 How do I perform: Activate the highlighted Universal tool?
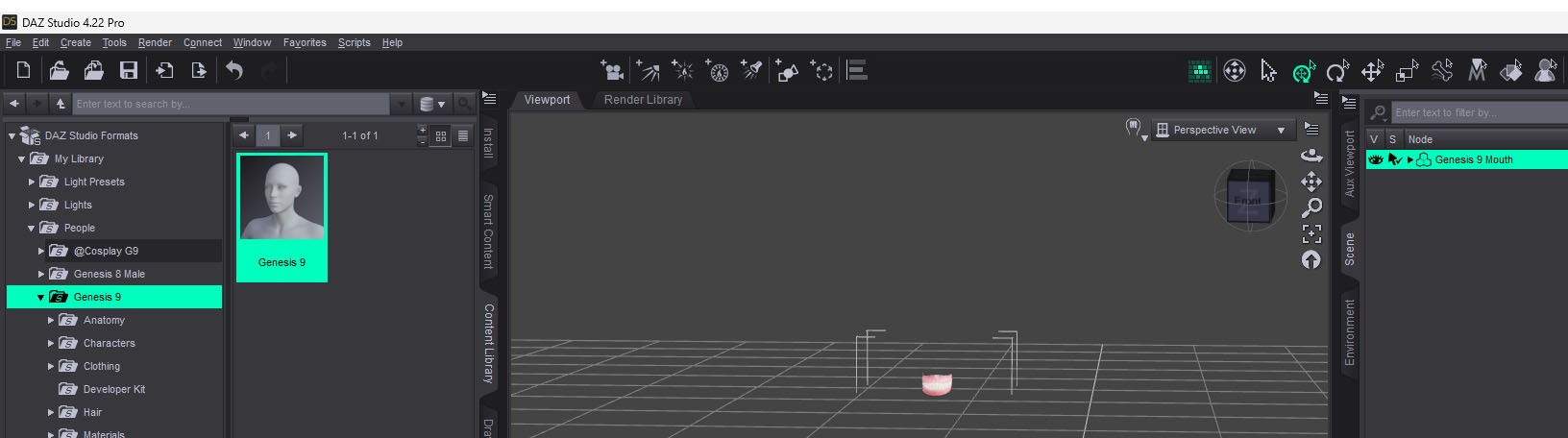click(1304, 71)
